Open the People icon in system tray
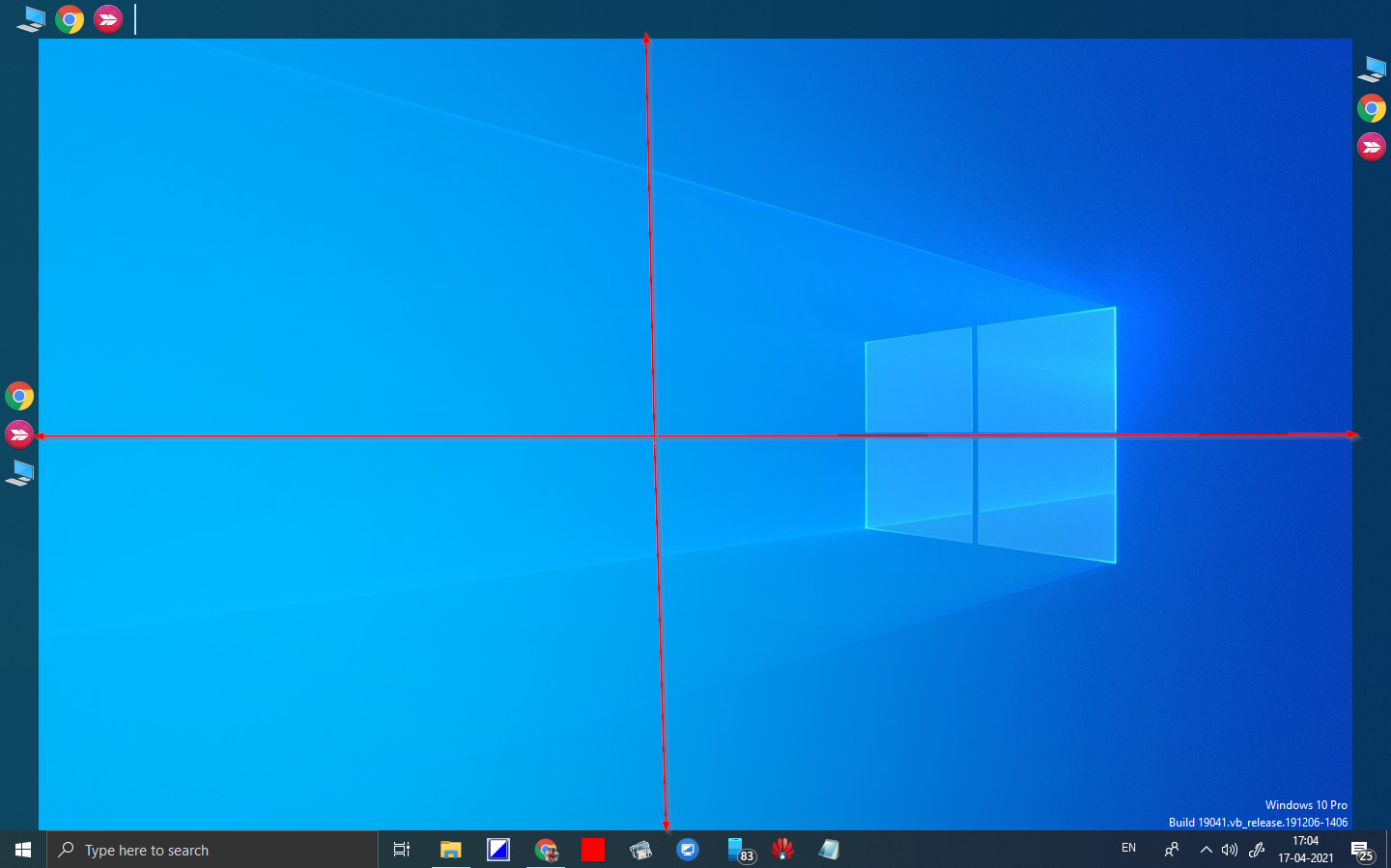1391x868 pixels. [x=1172, y=850]
